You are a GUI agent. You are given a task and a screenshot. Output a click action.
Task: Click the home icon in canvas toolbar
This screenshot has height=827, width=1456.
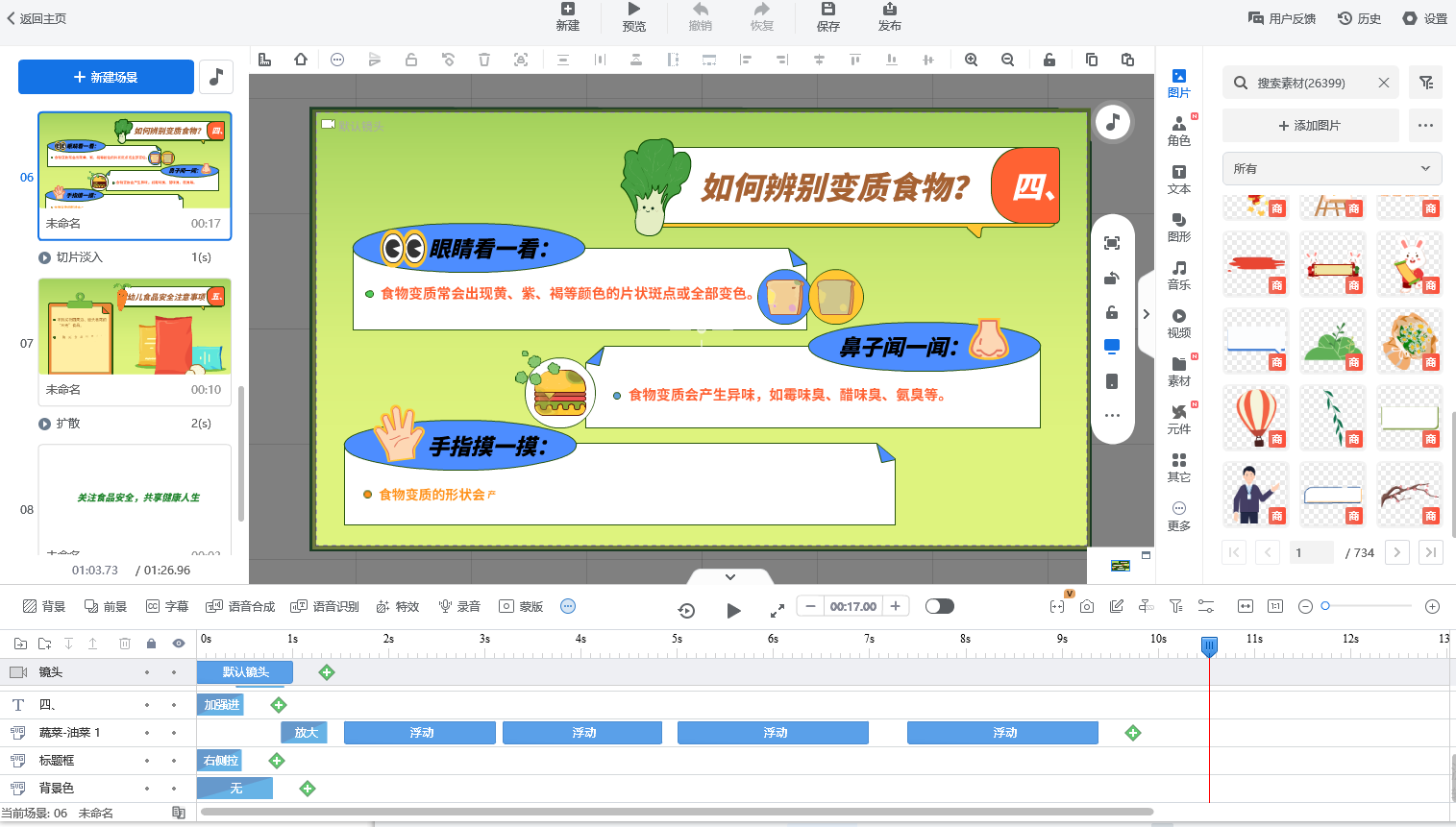[301, 60]
